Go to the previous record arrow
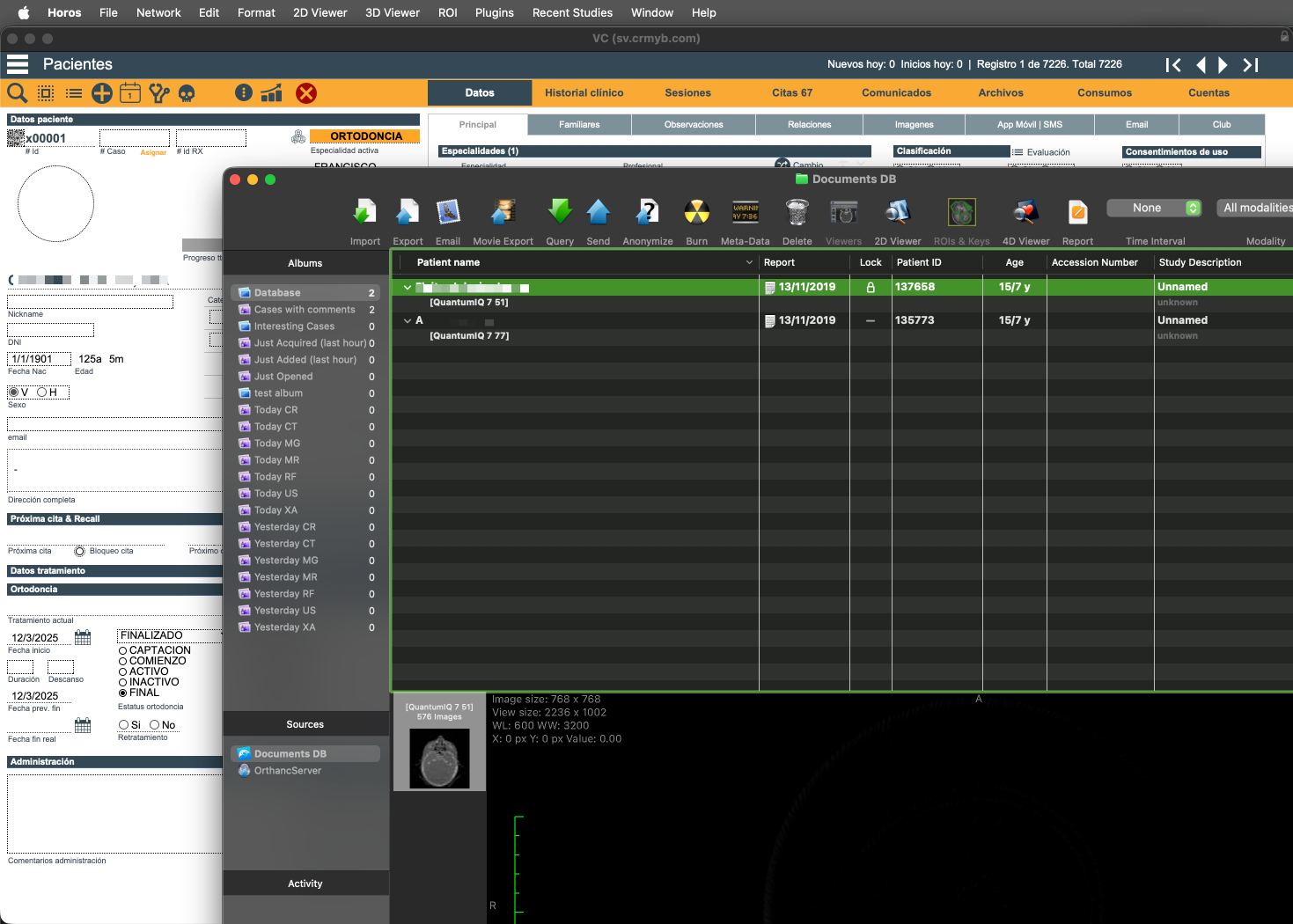1293x924 pixels. (x=1201, y=65)
